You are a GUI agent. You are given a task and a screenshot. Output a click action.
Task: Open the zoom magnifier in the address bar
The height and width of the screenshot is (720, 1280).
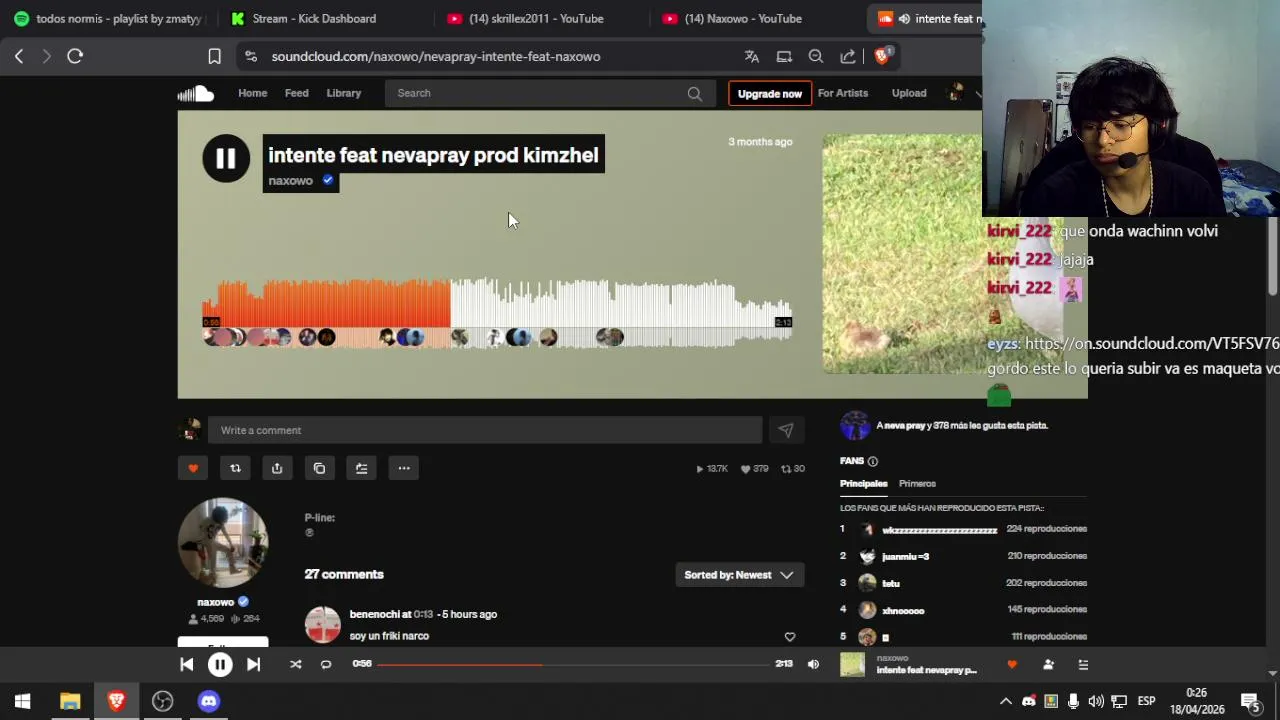[x=816, y=56]
